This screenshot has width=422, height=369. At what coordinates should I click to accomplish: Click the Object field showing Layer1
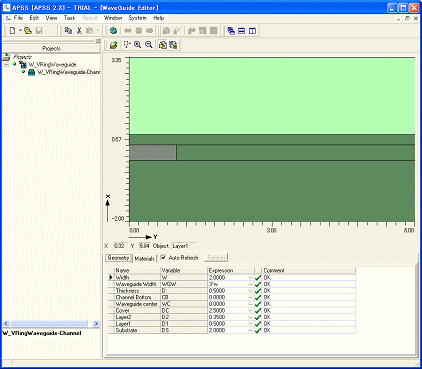point(184,246)
